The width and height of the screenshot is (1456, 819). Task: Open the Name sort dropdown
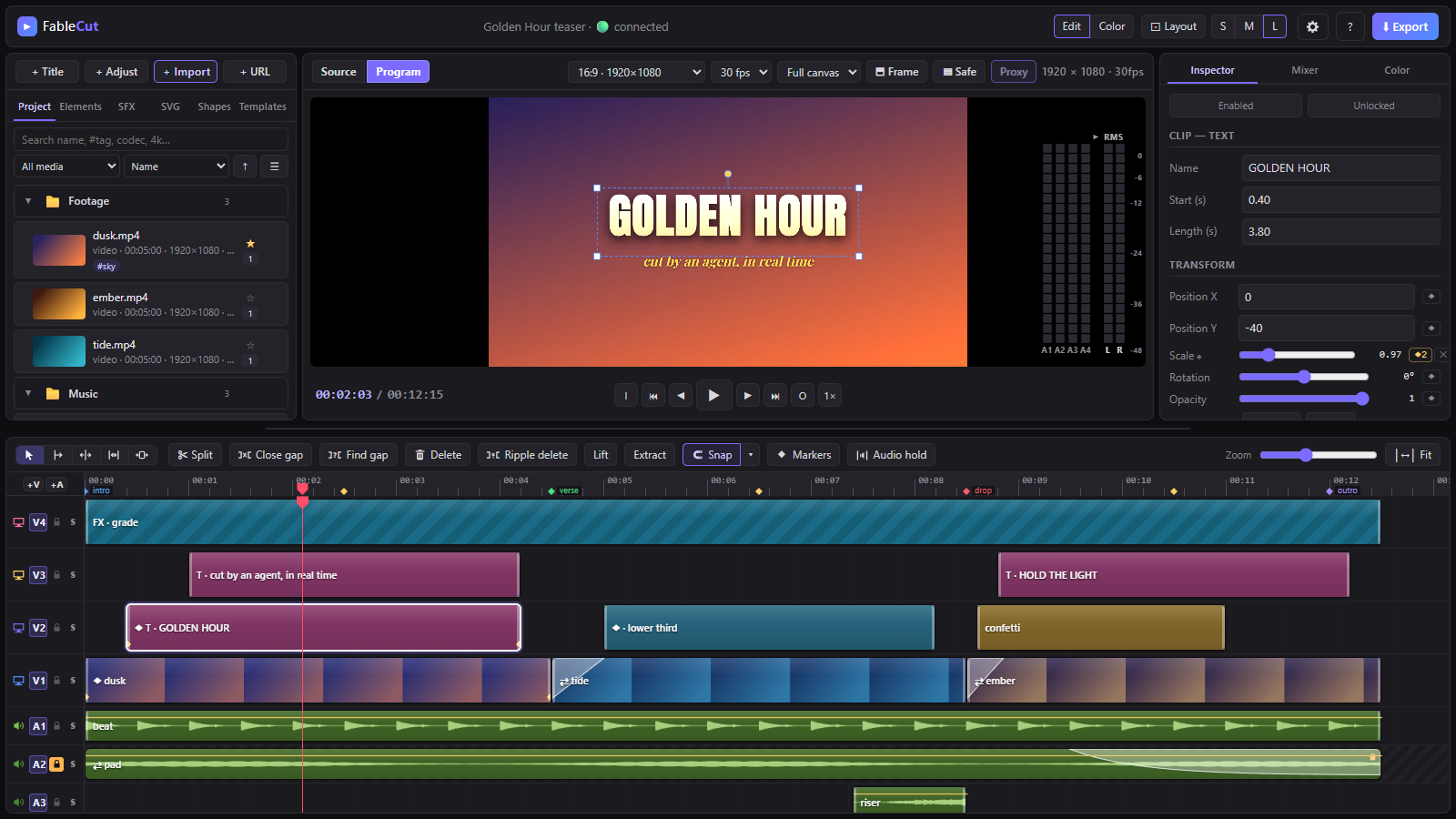[176, 167]
